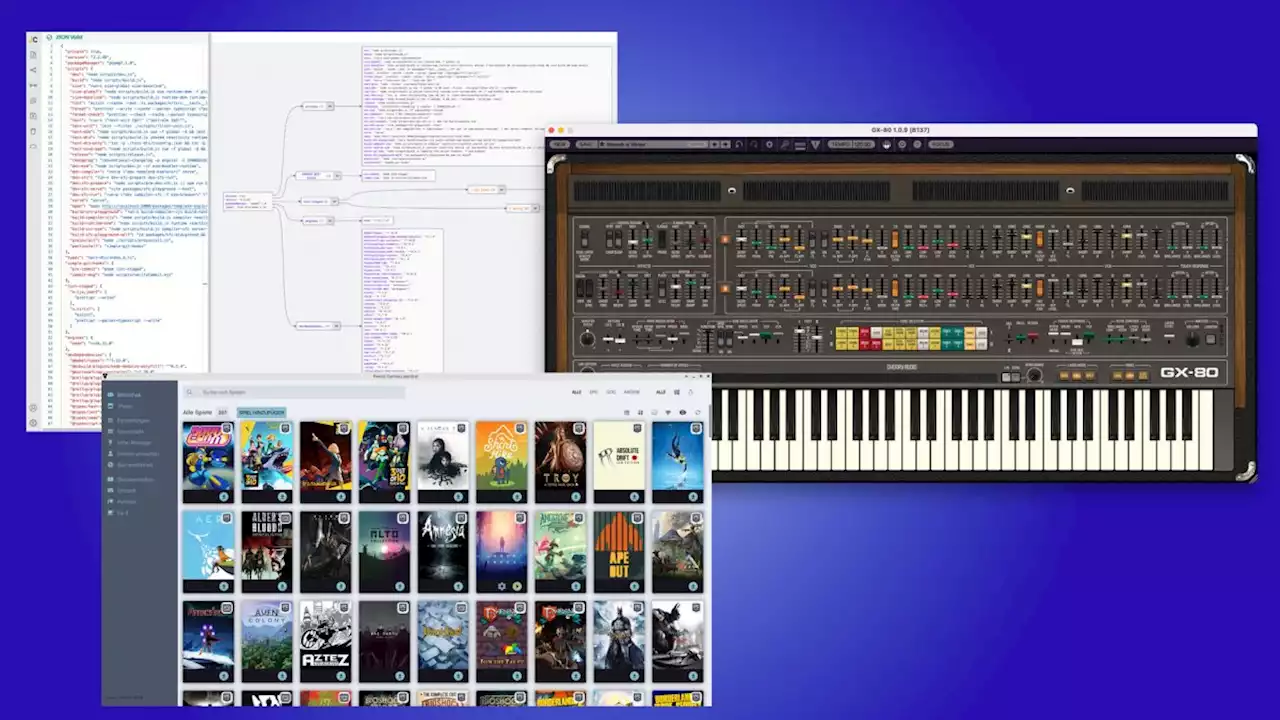Click the store badge icon on APE OUT card
The image size is (1280, 720).
(638, 519)
